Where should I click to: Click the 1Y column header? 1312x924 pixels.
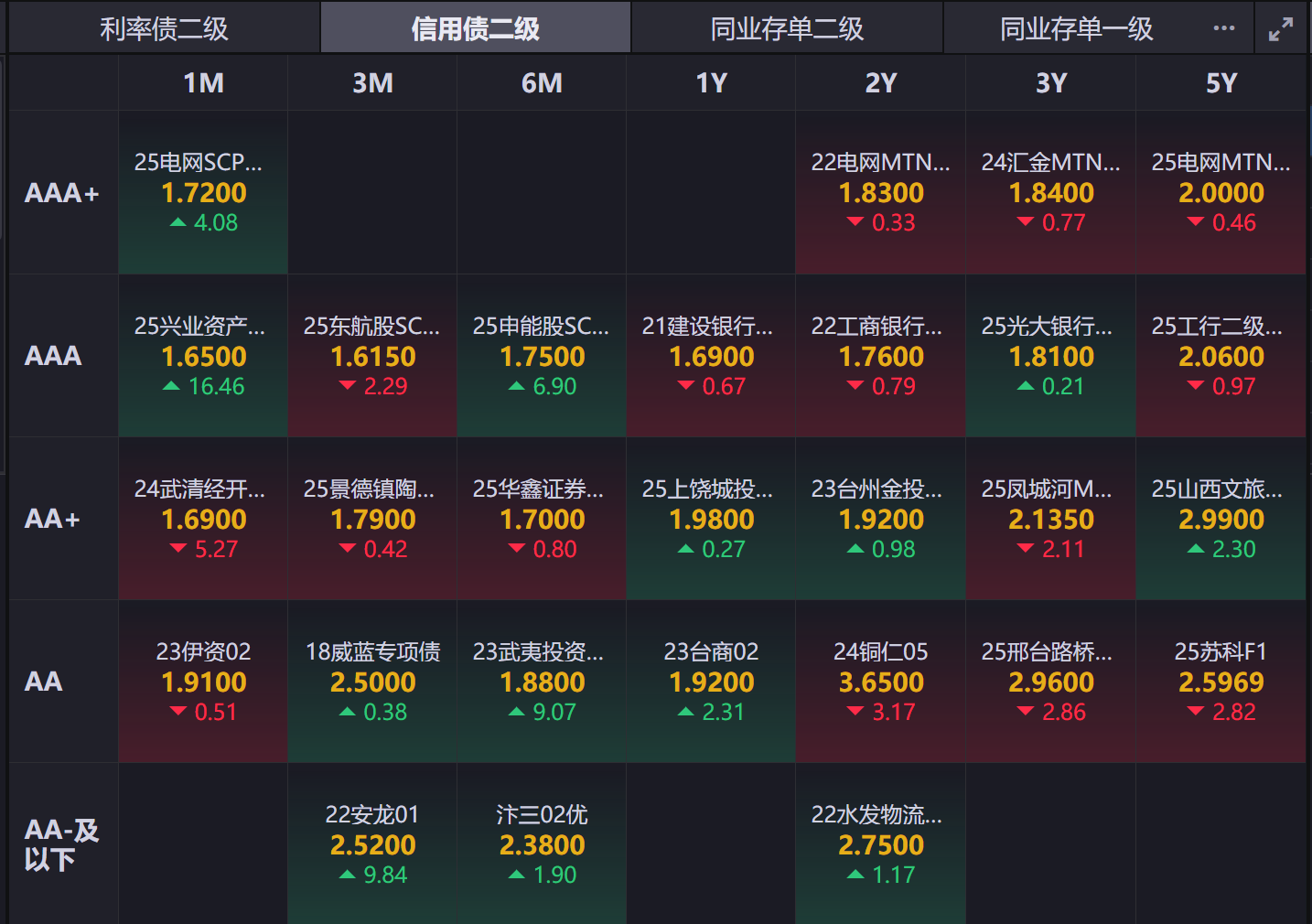tap(711, 83)
